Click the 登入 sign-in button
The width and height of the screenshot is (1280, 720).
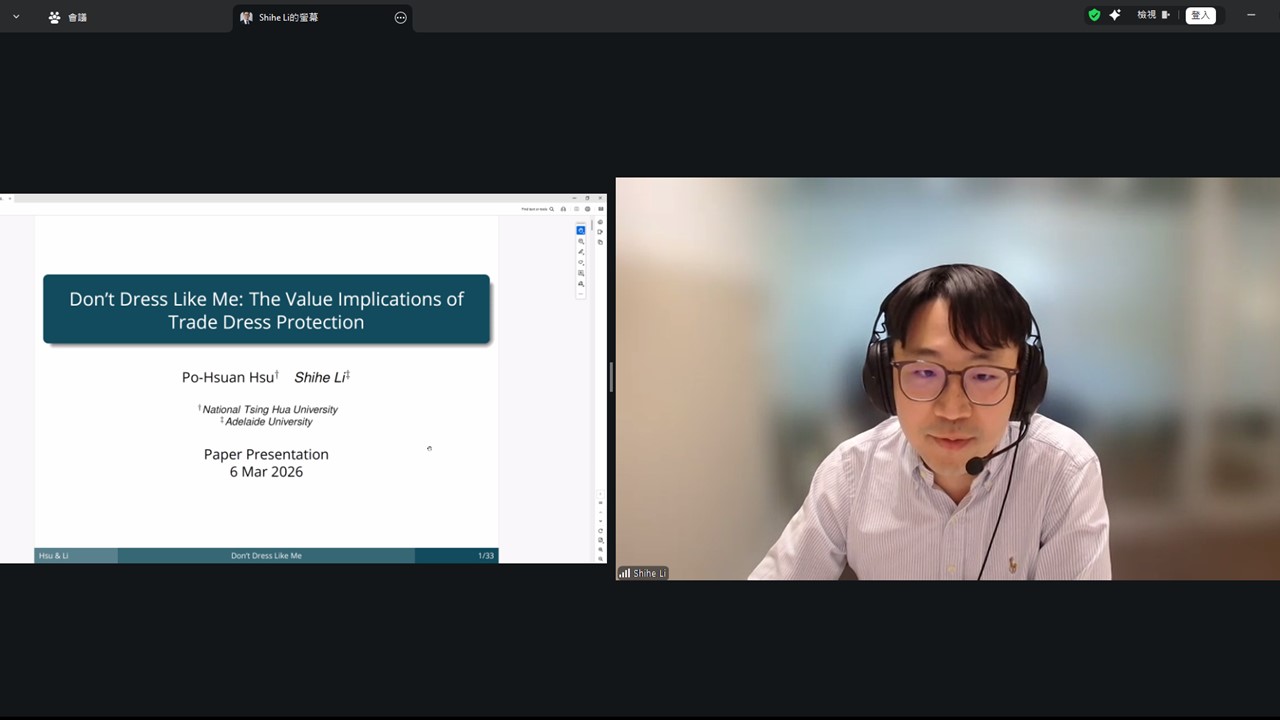(x=1200, y=15)
